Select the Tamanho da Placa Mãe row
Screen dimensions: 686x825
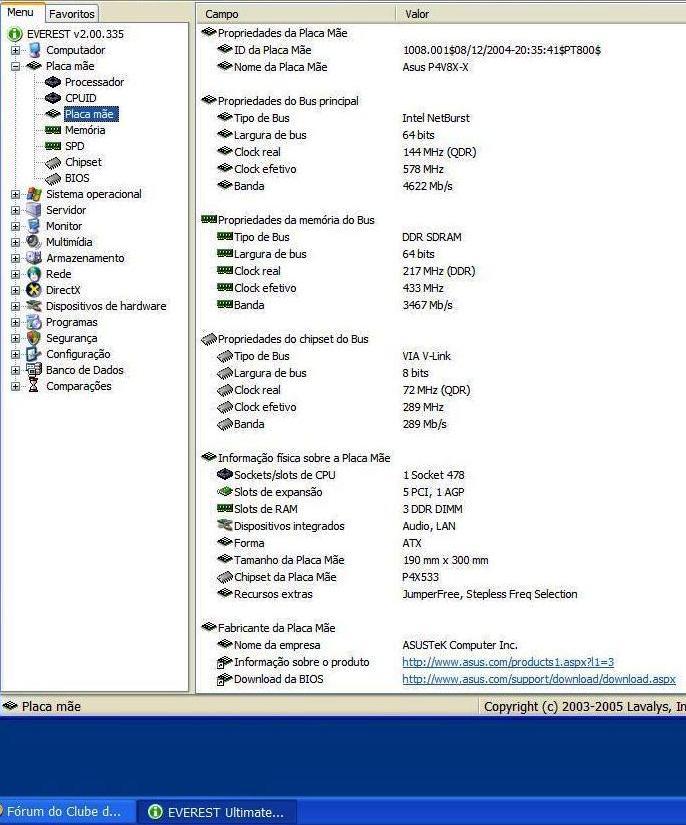click(x=442, y=560)
